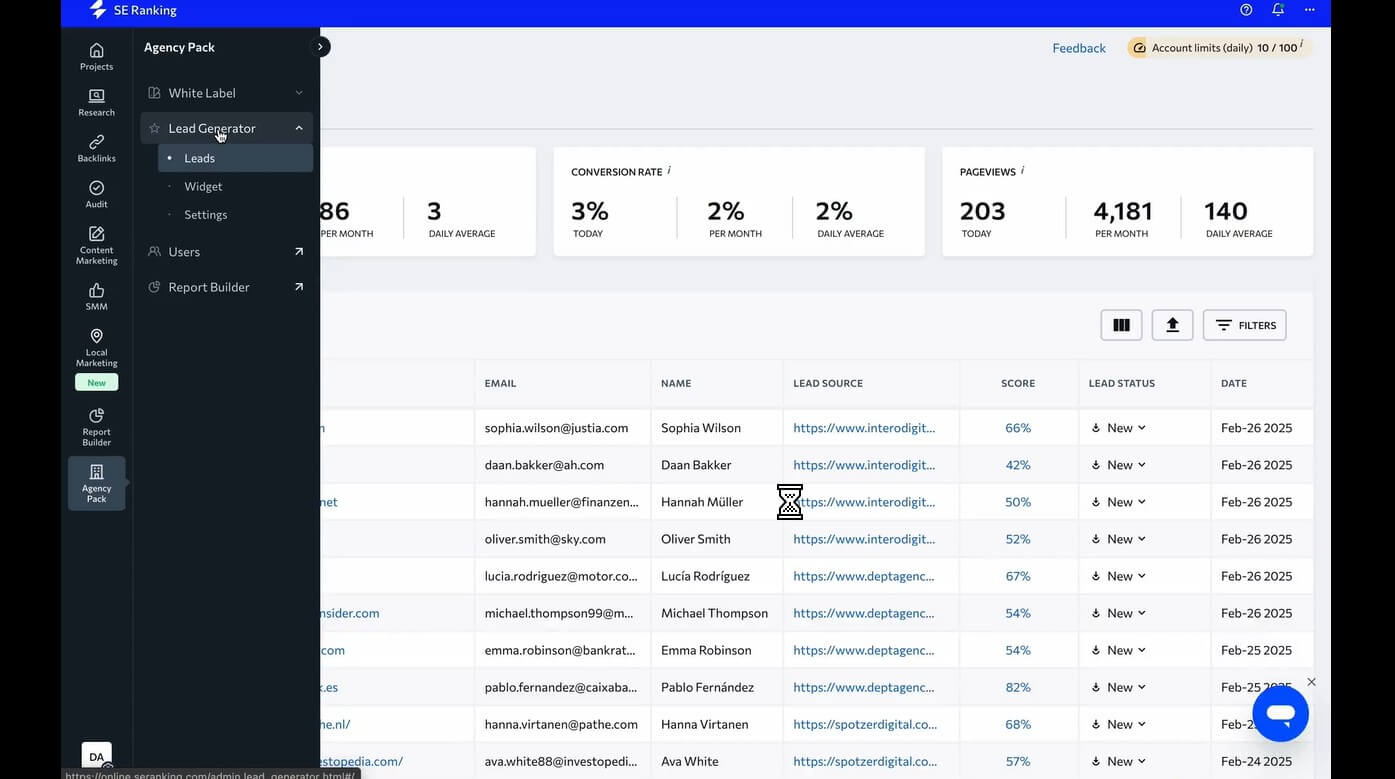Click the Pageviews info icon

tap(1022, 170)
